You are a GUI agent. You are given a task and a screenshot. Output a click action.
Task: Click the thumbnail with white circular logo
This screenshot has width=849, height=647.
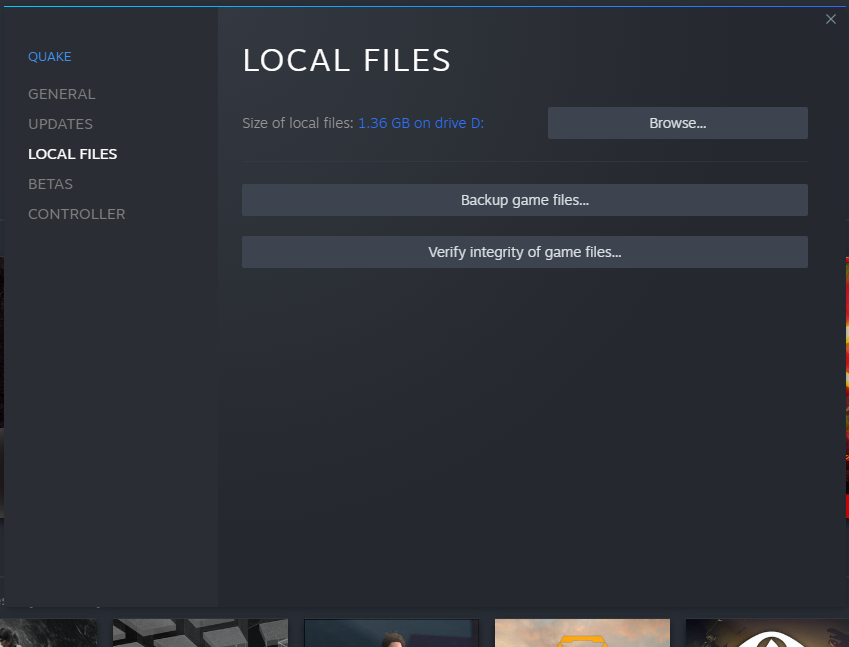tap(766, 633)
